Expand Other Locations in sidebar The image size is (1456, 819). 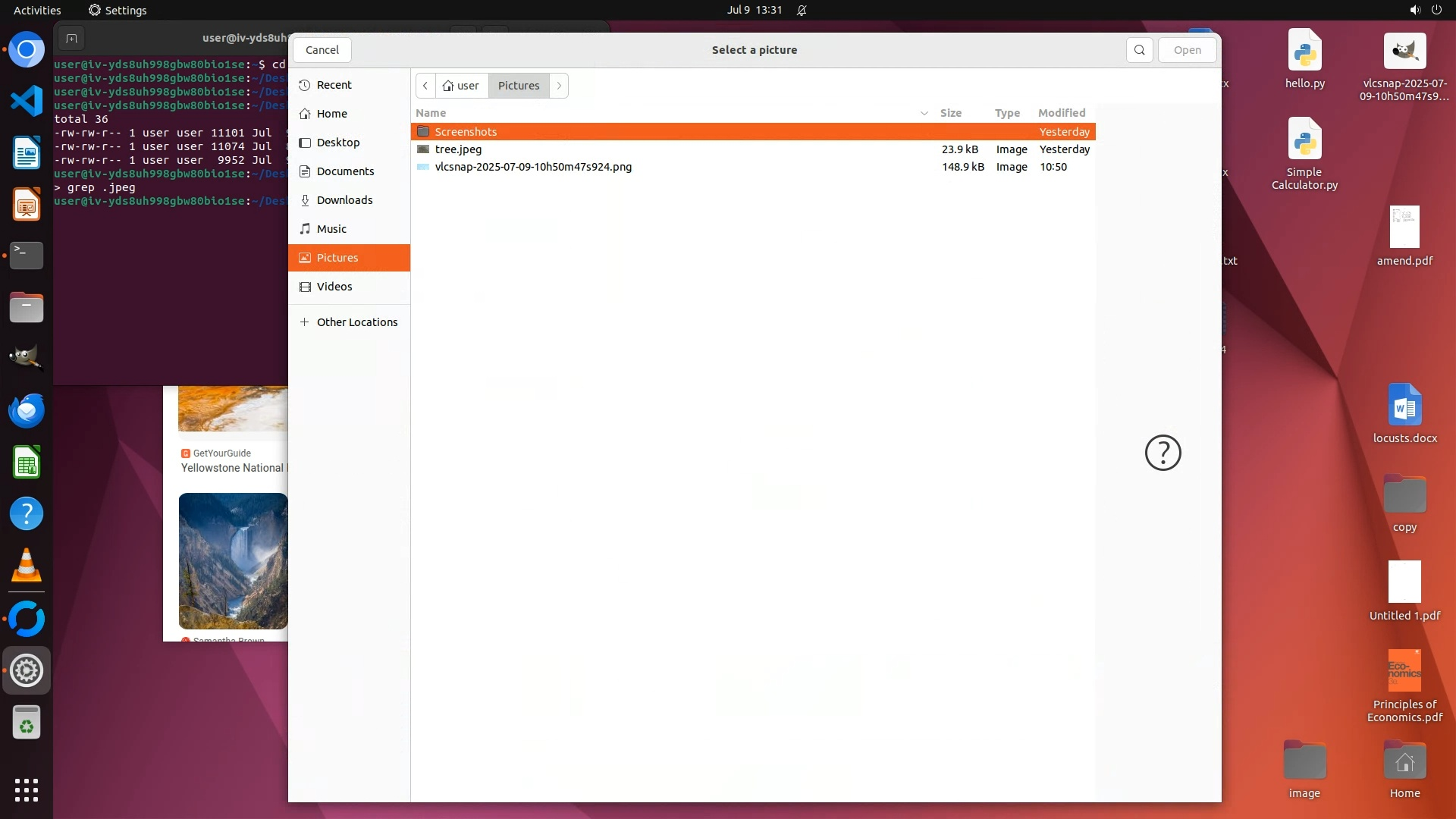tap(356, 322)
